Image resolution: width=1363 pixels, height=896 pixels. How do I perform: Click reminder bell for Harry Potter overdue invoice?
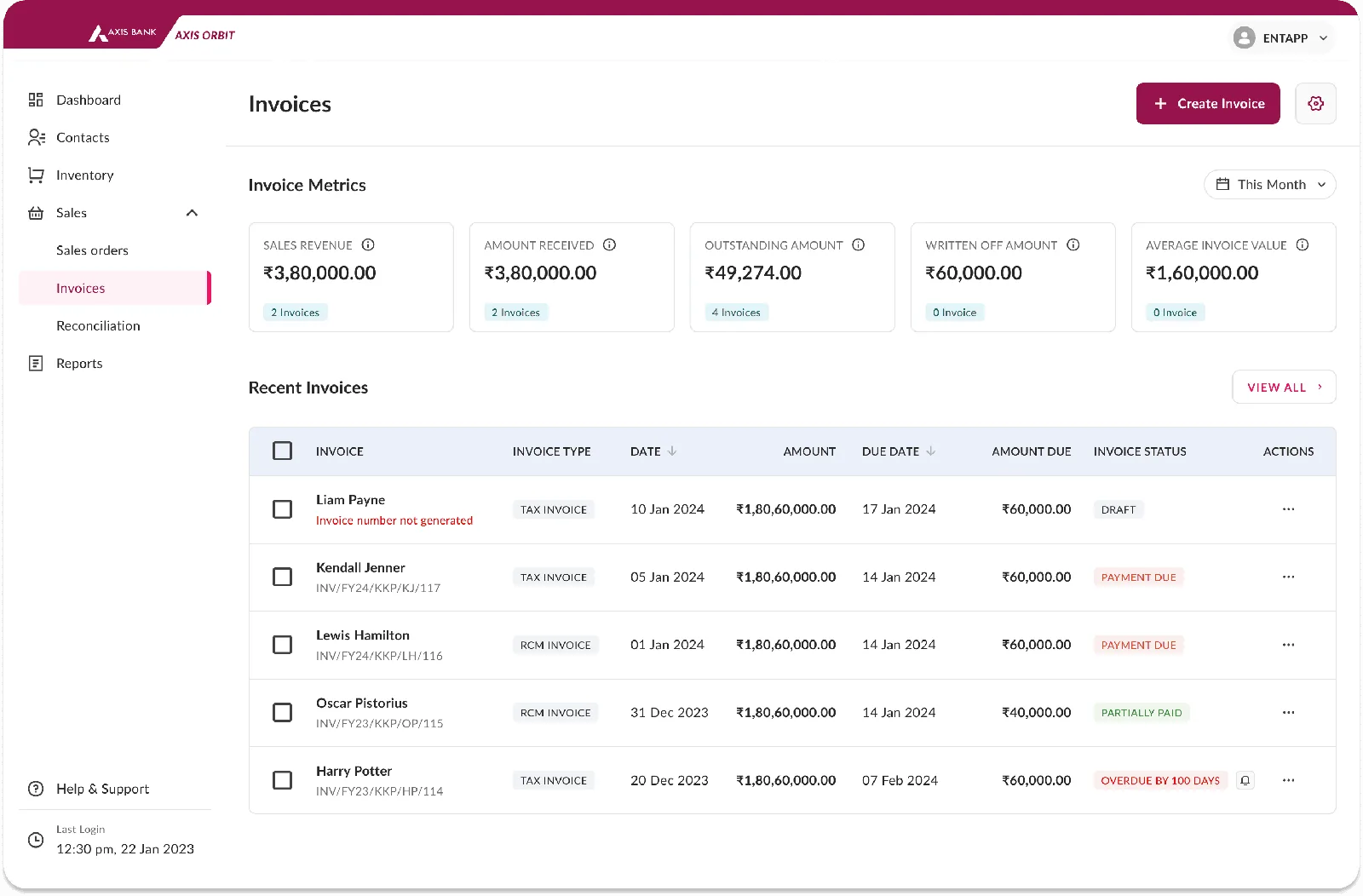coord(1245,780)
